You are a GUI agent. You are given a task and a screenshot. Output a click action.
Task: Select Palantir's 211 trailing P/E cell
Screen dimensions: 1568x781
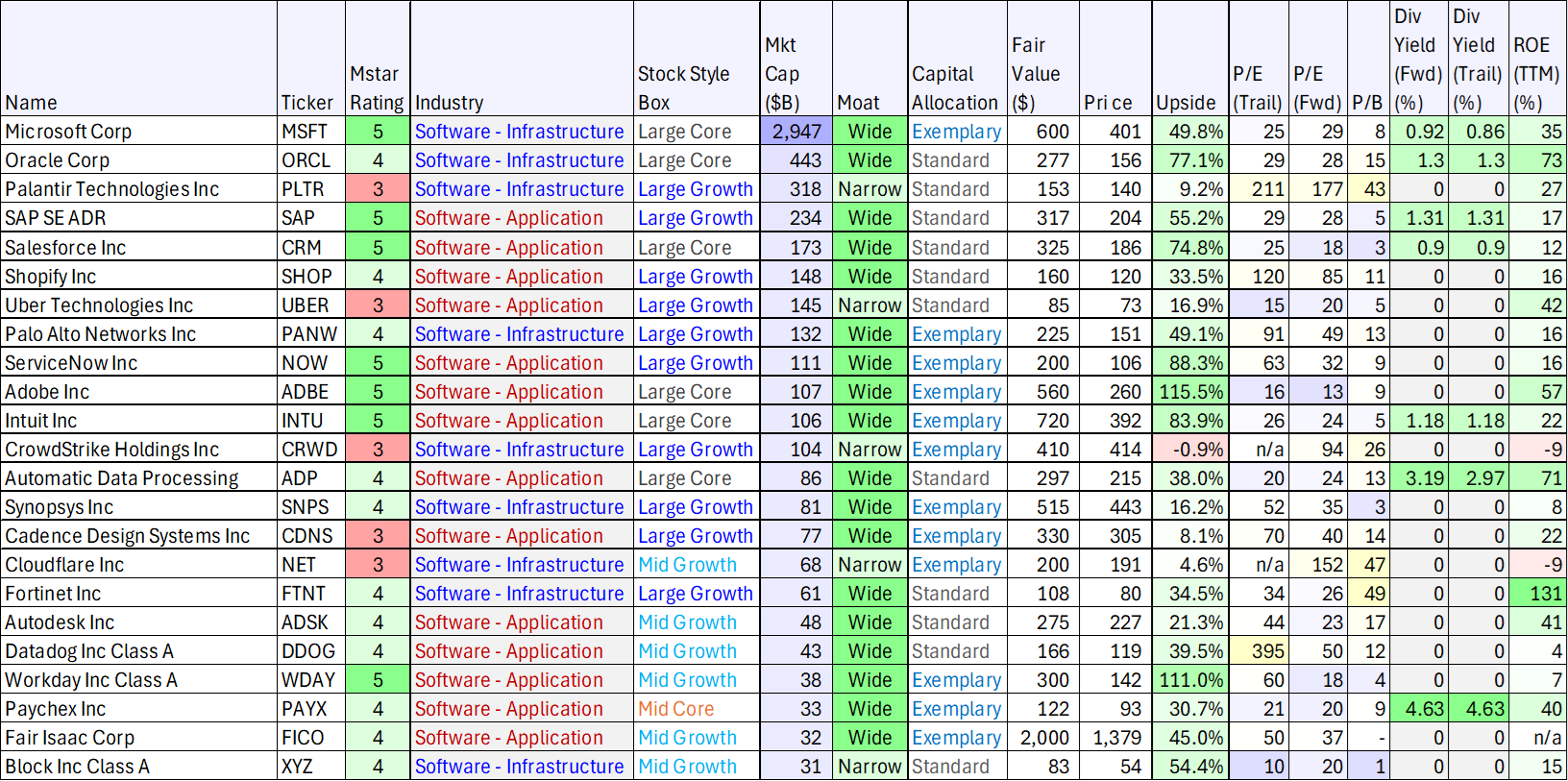(1259, 189)
